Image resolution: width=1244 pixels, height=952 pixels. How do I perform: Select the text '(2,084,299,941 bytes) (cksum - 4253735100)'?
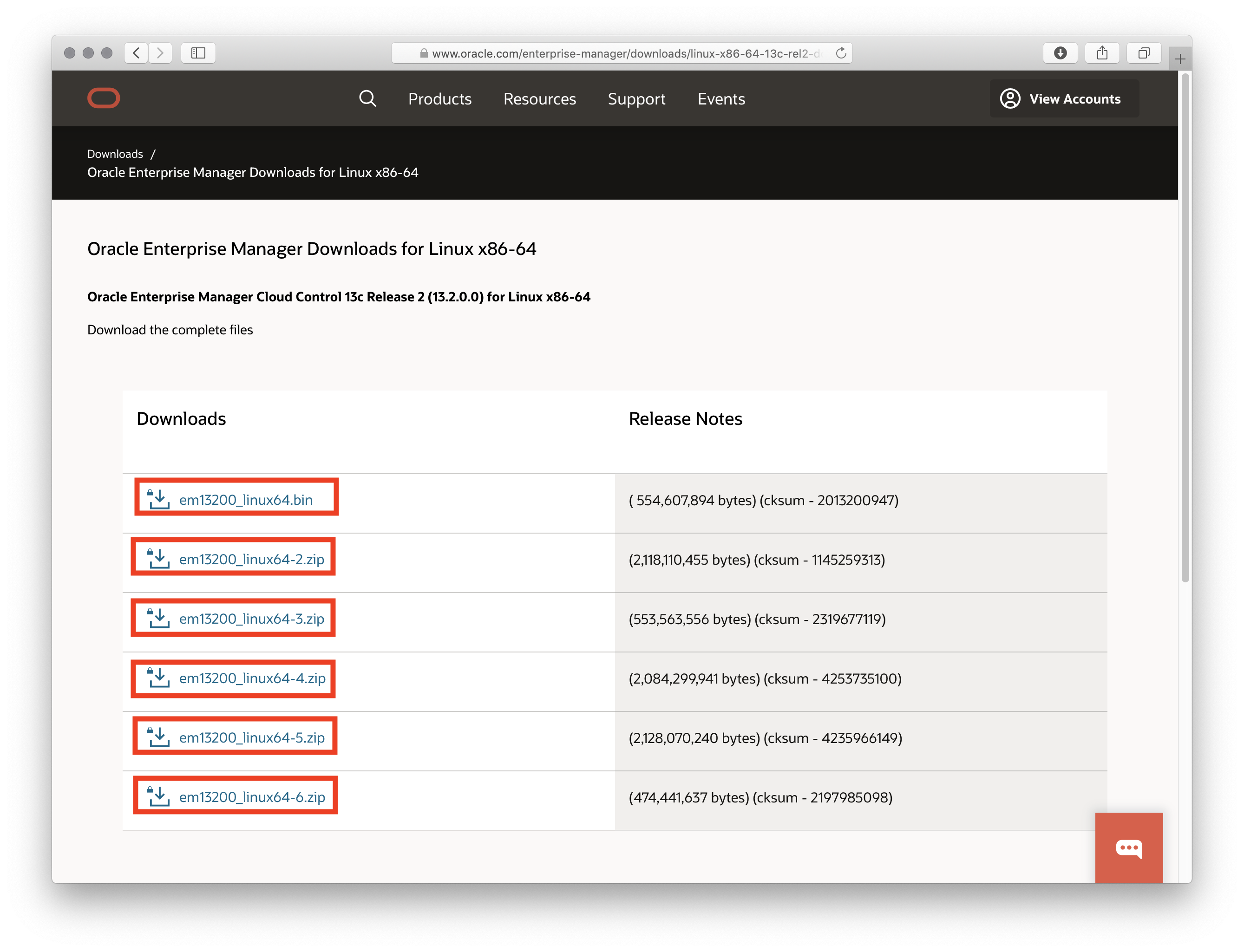(765, 679)
